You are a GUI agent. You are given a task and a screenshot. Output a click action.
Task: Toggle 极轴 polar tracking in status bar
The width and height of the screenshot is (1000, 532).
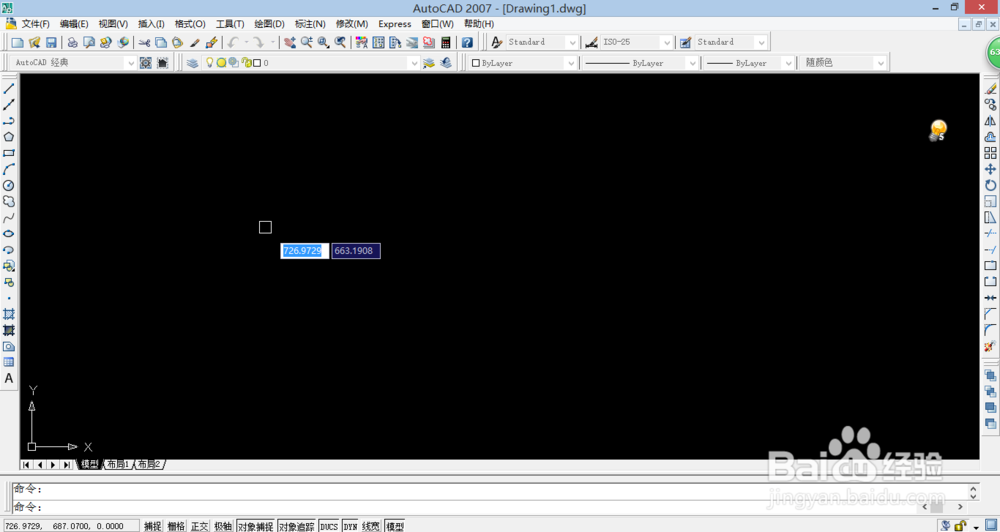pyautogui.click(x=223, y=526)
